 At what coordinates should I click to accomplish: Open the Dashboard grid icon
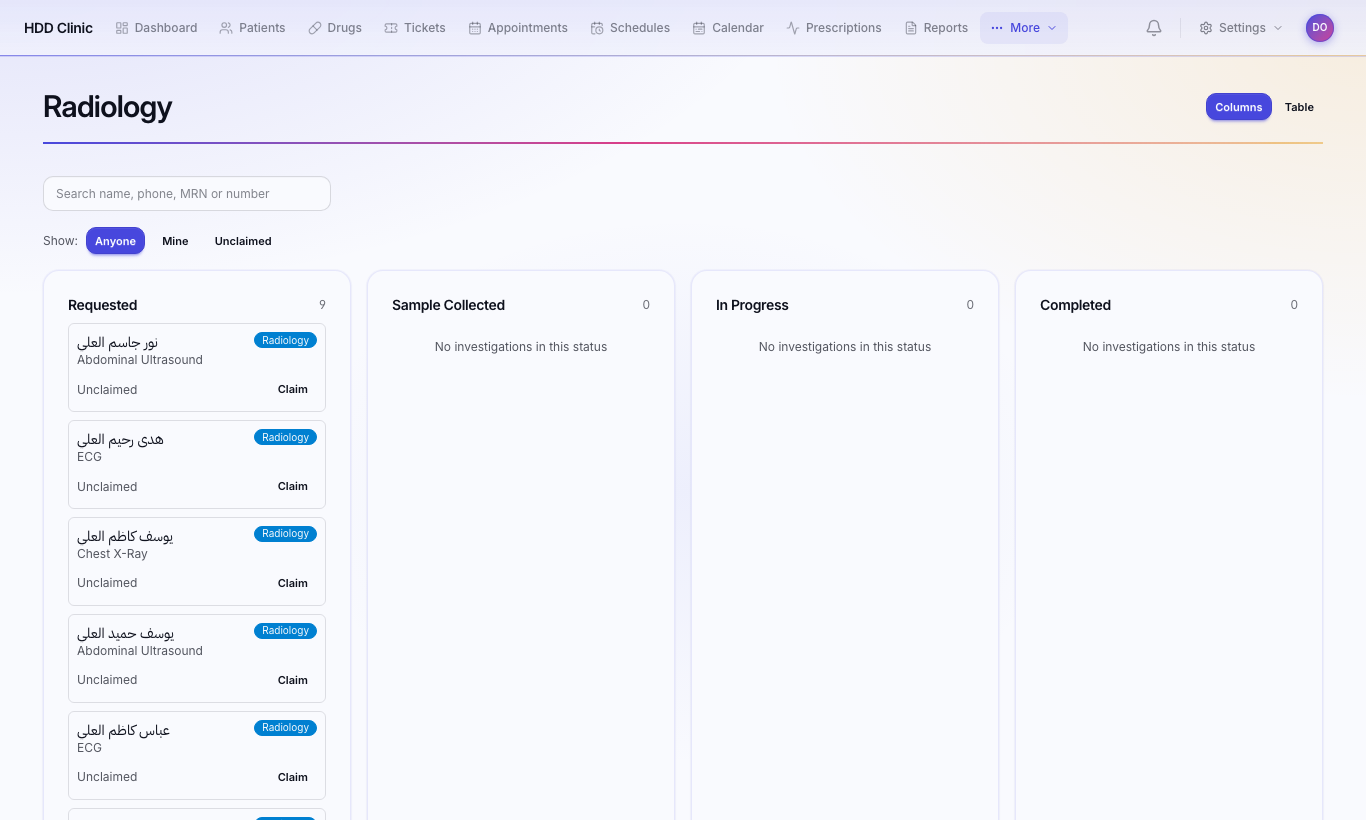tap(122, 28)
